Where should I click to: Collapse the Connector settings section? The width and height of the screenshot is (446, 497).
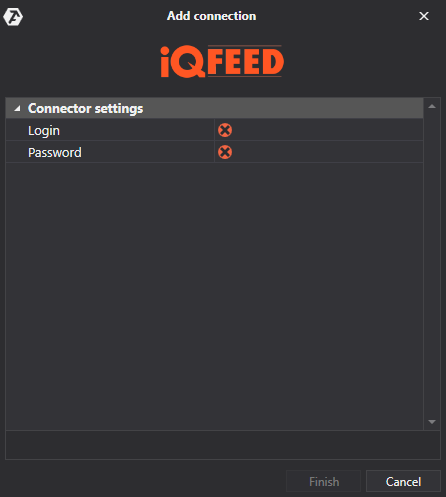point(17,108)
